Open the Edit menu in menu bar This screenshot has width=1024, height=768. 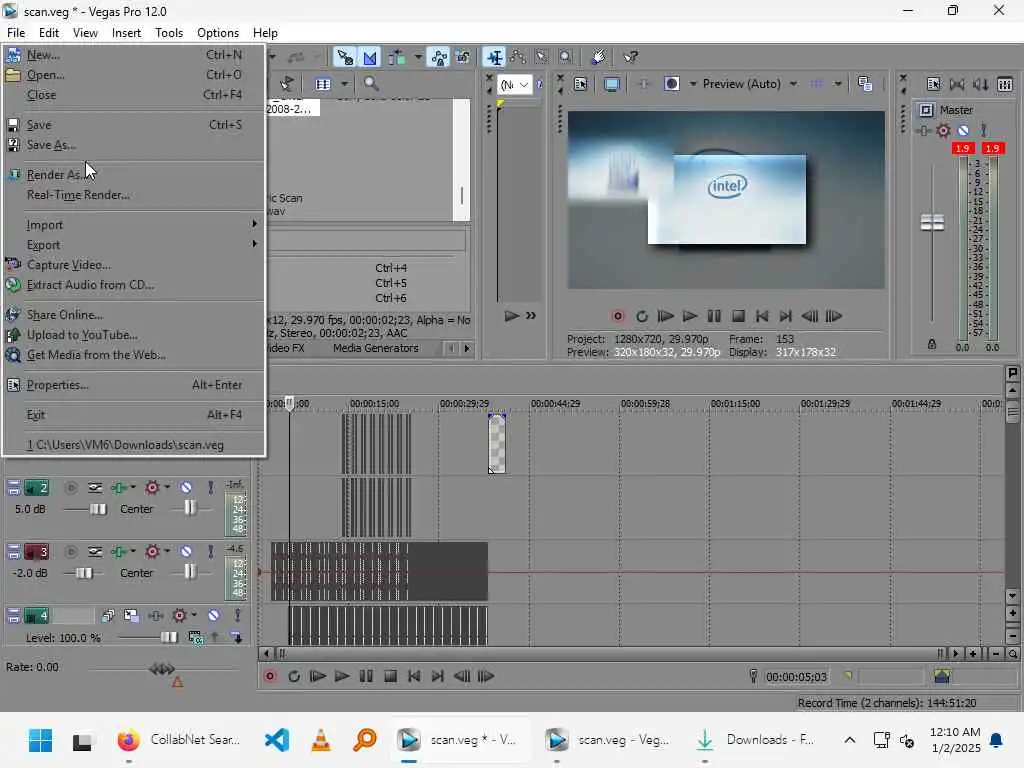[48, 33]
